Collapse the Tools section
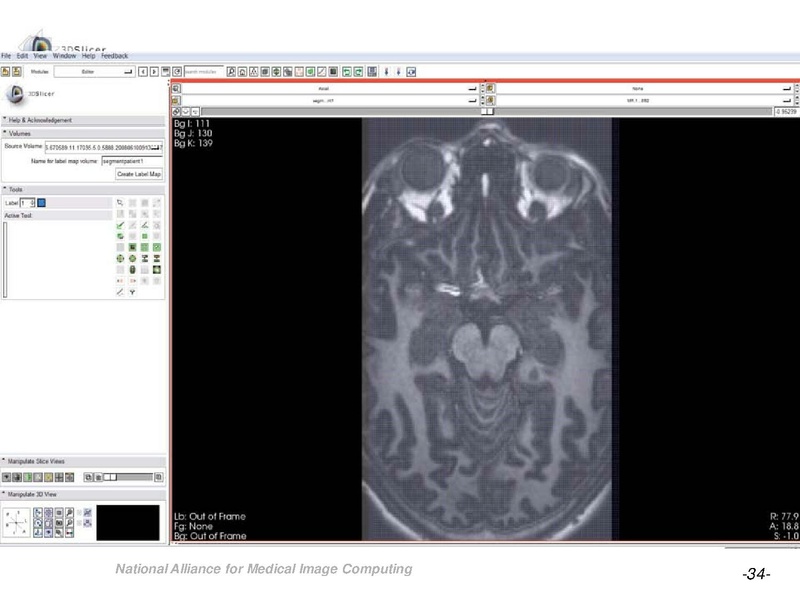 click(83, 190)
